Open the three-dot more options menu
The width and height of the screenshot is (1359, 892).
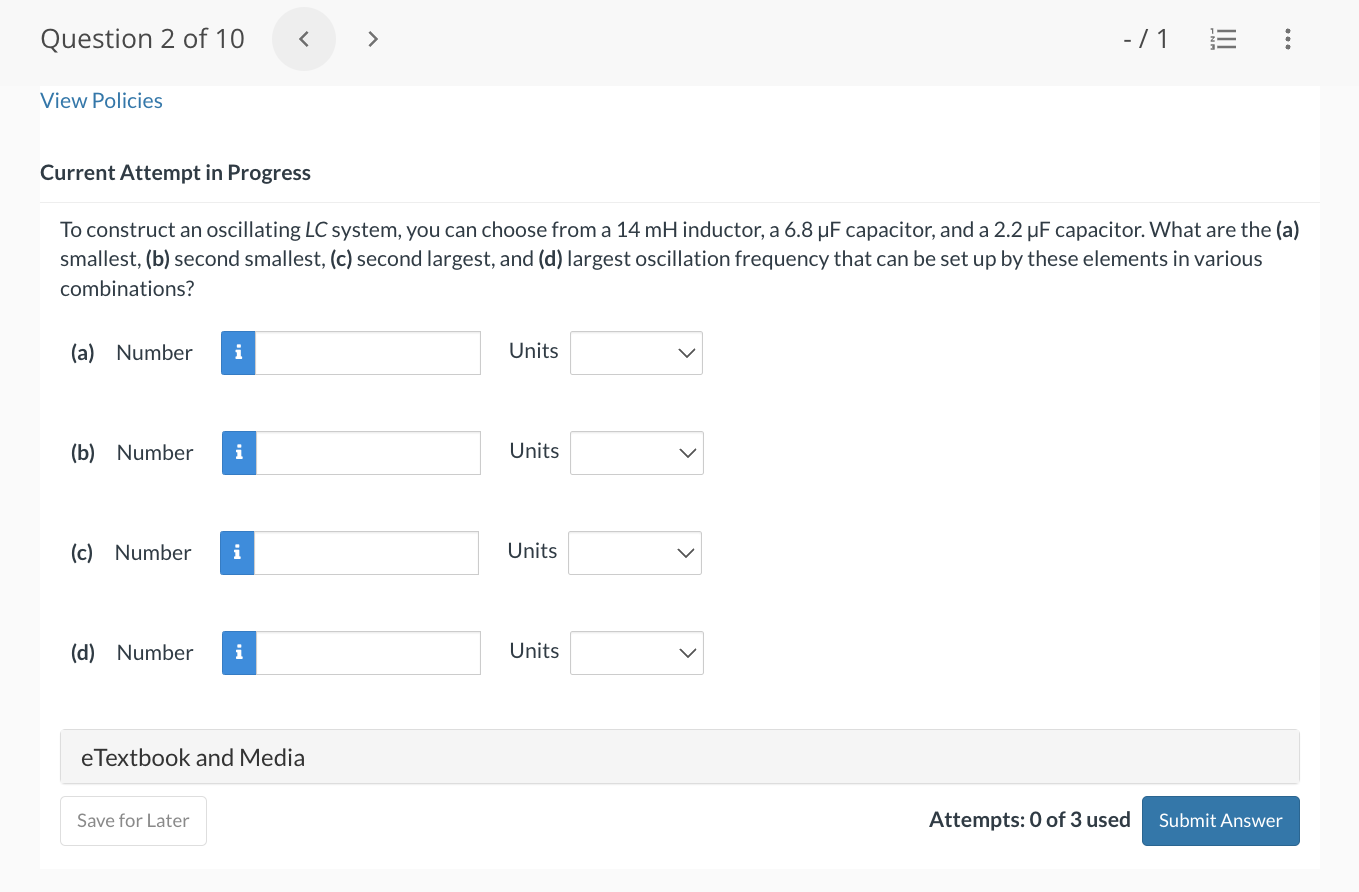(1287, 40)
